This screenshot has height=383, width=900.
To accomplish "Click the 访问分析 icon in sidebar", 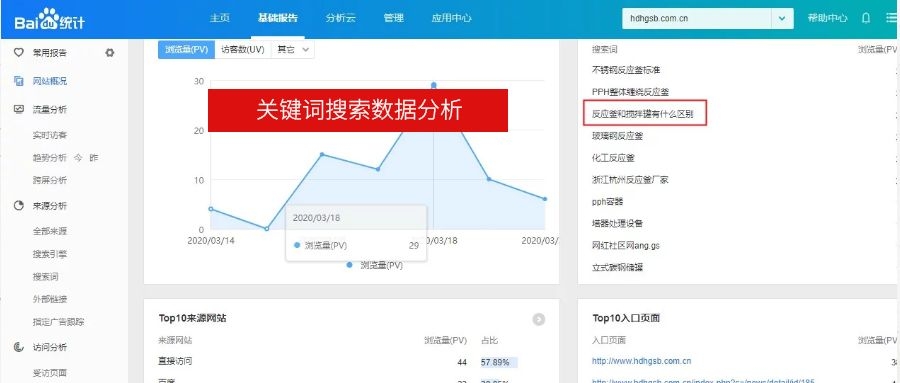I will pyautogui.click(x=18, y=347).
